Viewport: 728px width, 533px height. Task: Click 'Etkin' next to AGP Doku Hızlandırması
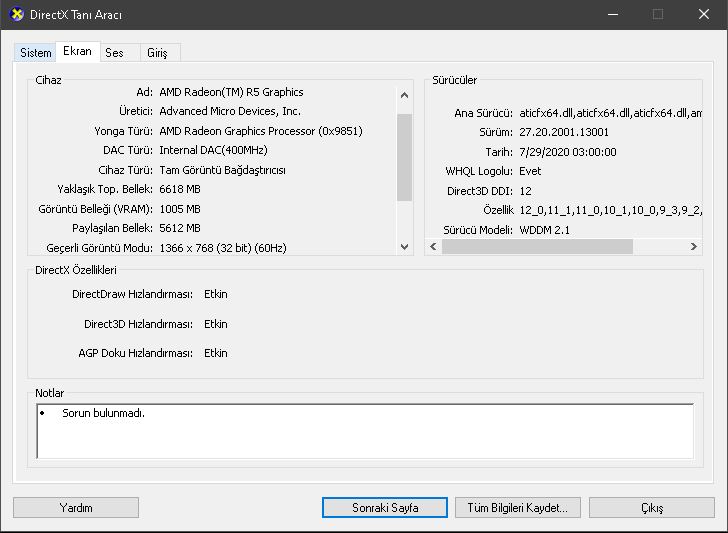216,353
